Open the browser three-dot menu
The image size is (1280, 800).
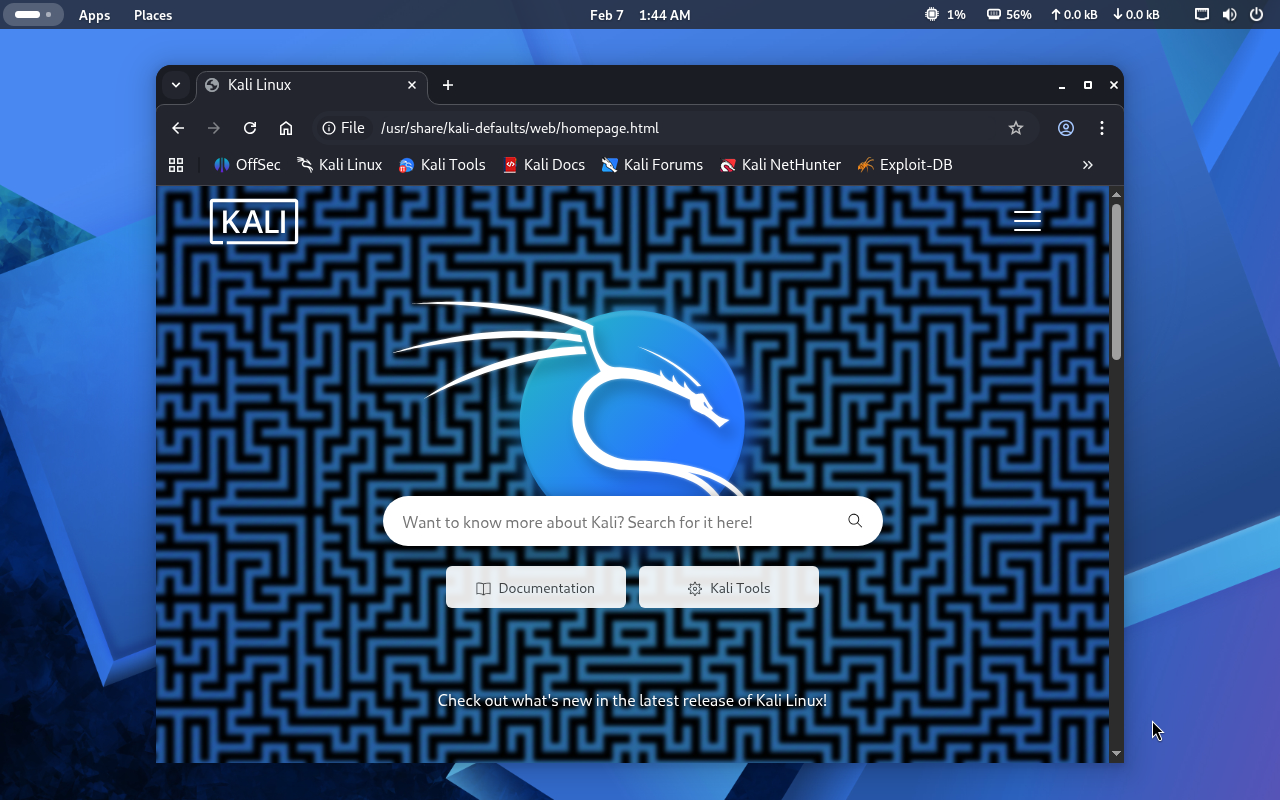click(1102, 128)
